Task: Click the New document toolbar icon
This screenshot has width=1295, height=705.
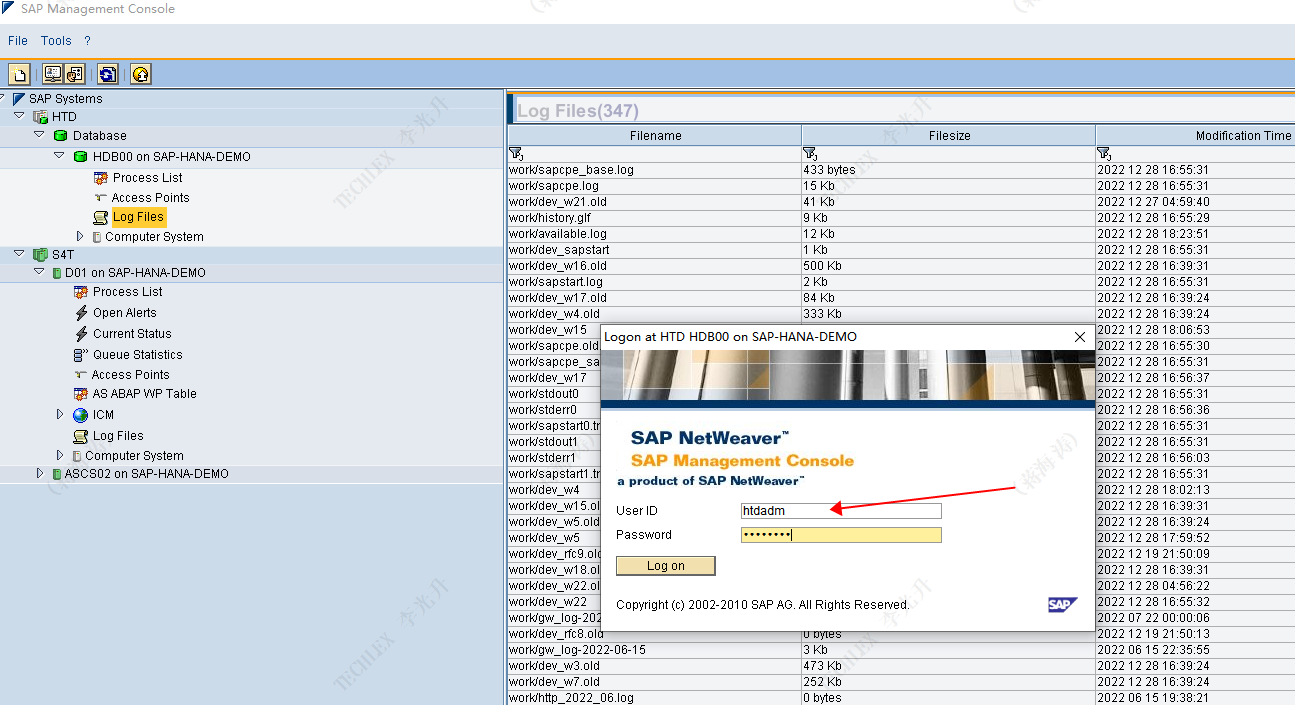Action: [x=19, y=74]
